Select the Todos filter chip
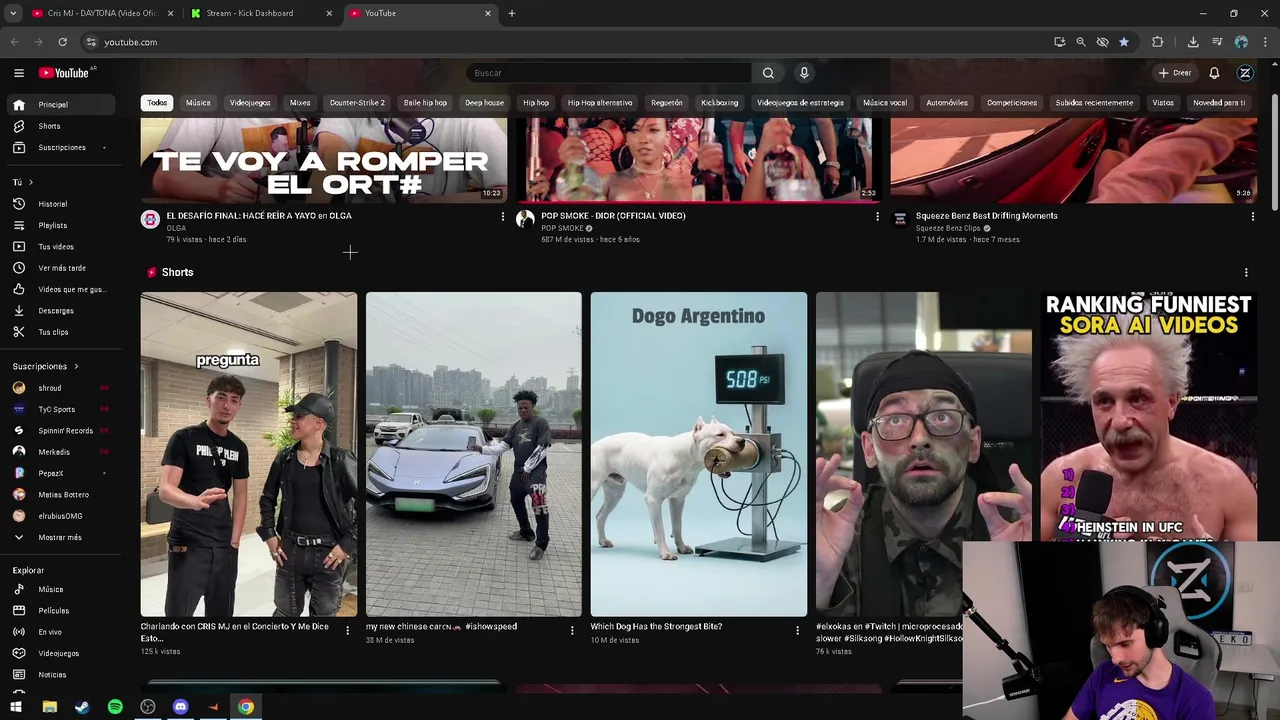 pos(157,103)
